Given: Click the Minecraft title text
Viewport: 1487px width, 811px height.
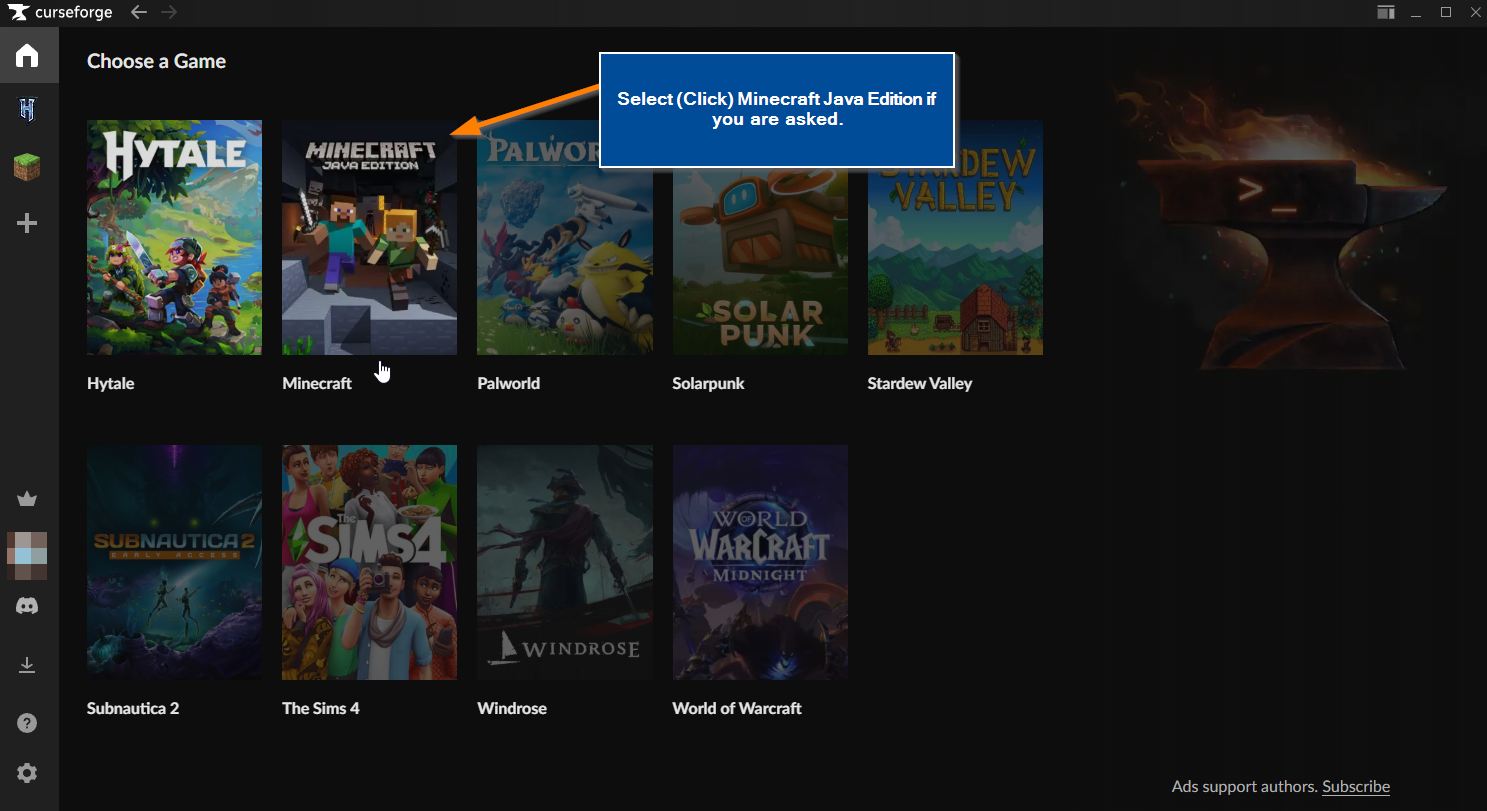Looking at the screenshot, I should coord(317,383).
